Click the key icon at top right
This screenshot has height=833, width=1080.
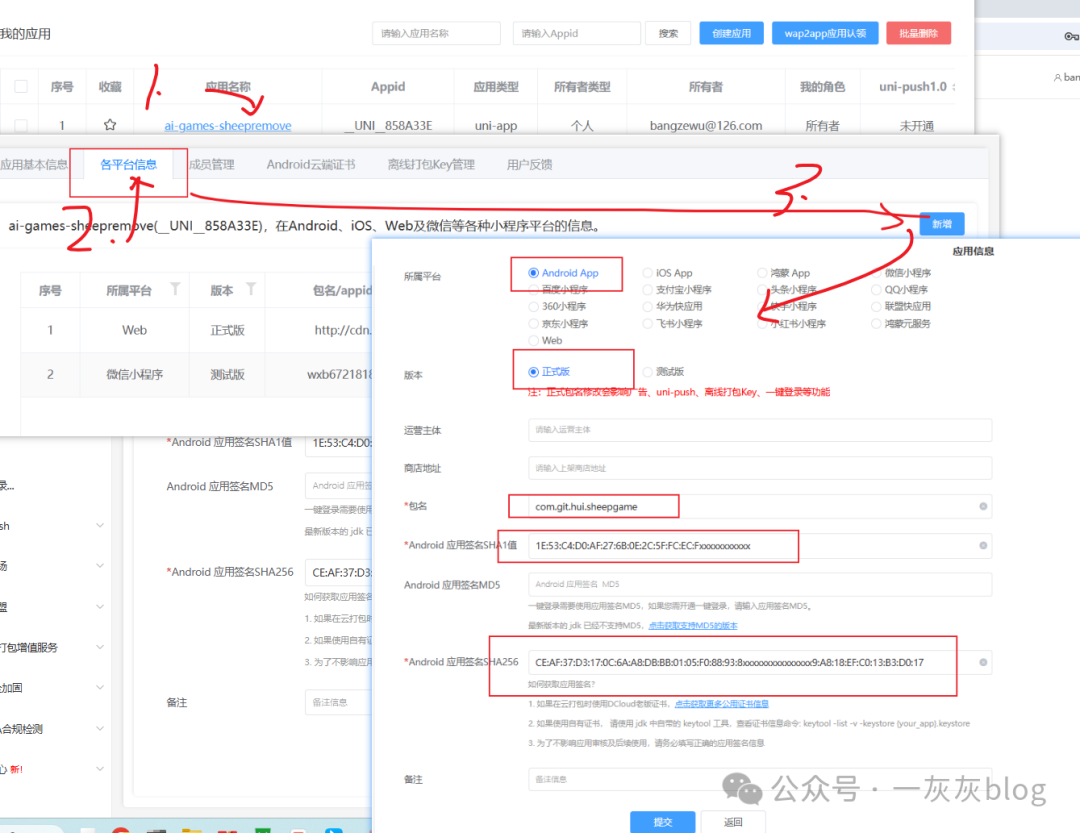tap(1071, 37)
